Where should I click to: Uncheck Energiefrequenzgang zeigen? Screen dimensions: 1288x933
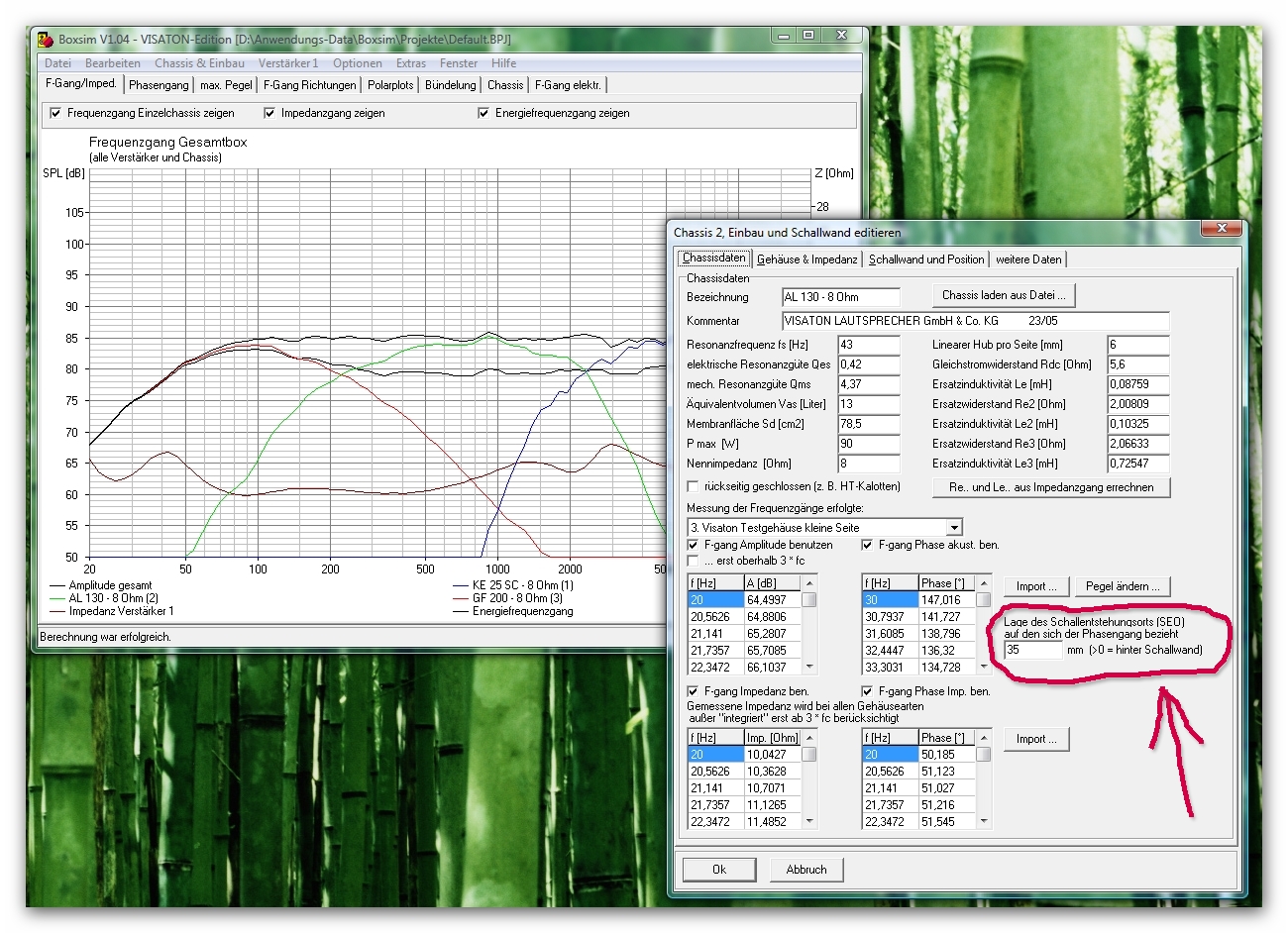(483, 113)
